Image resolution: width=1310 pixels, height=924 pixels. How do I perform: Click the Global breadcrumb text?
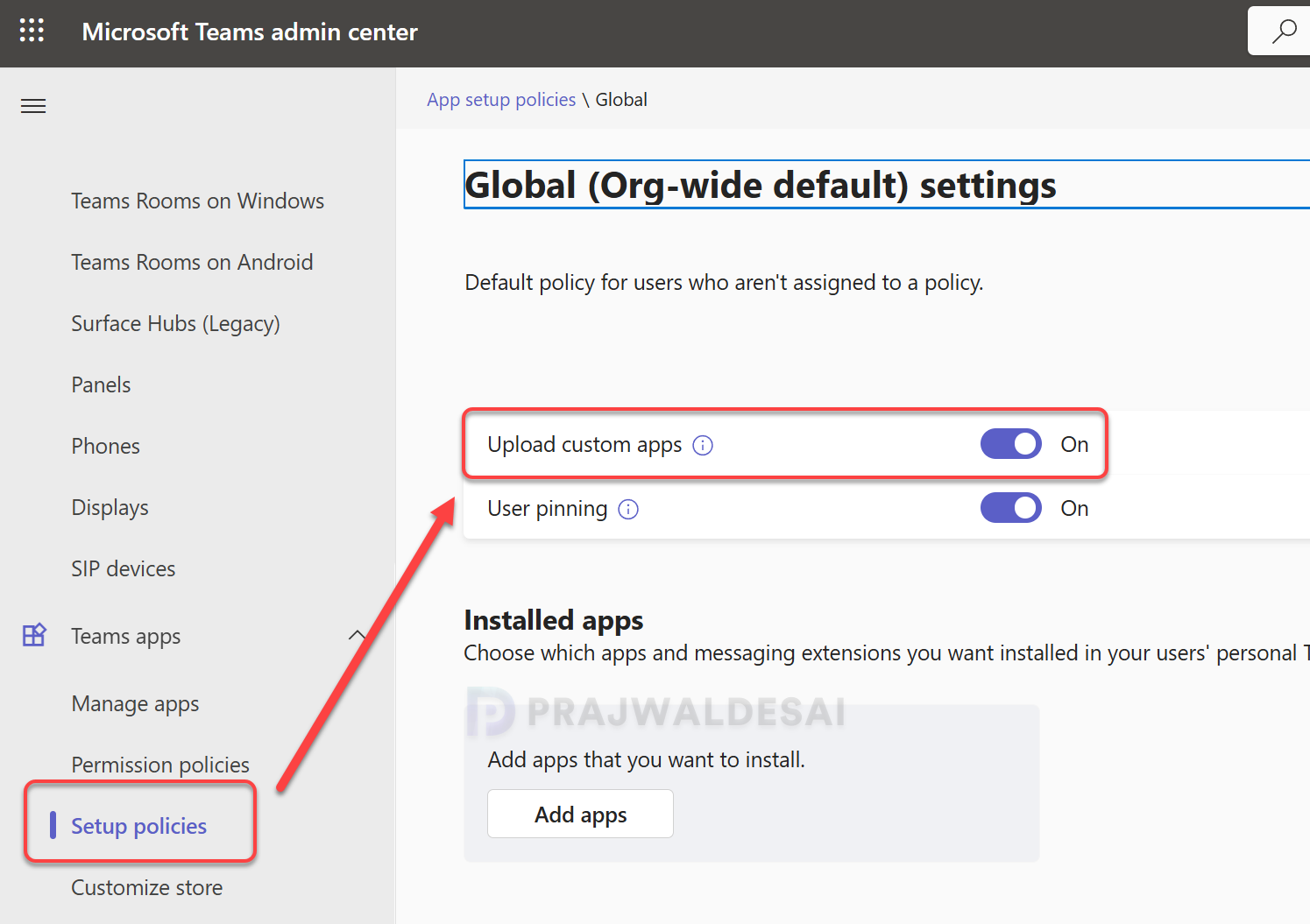tap(621, 100)
